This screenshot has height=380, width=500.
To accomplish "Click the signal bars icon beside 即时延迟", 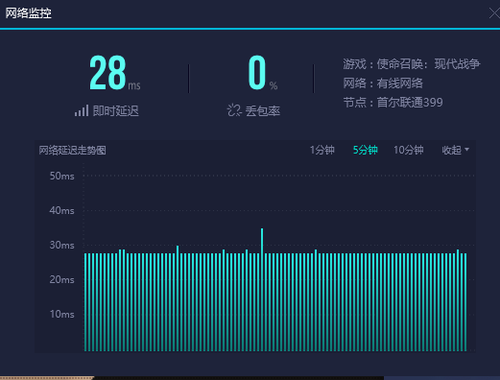I will click(82, 111).
